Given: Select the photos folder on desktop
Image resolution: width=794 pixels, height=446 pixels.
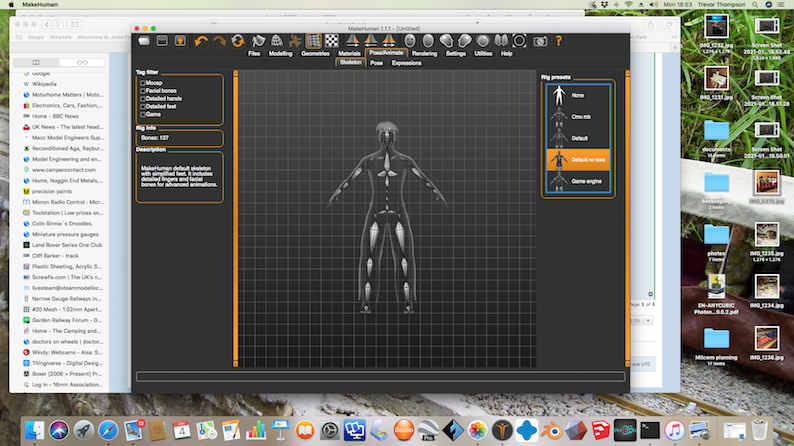Looking at the screenshot, I should 717,235.
